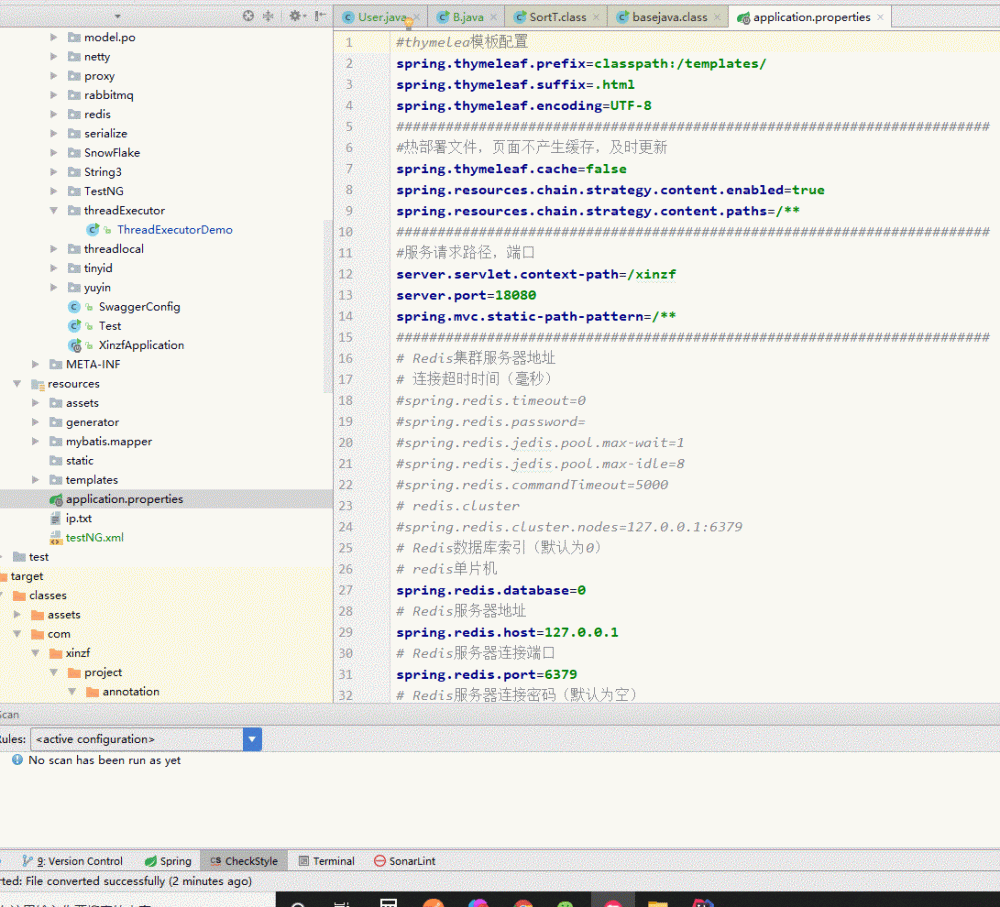Click the hide project panel icon
The width and height of the screenshot is (1000, 907).
coord(320,16)
